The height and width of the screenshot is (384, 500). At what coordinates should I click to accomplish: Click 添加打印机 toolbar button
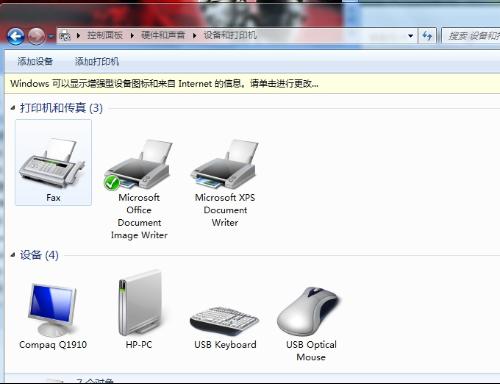pos(97,61)
